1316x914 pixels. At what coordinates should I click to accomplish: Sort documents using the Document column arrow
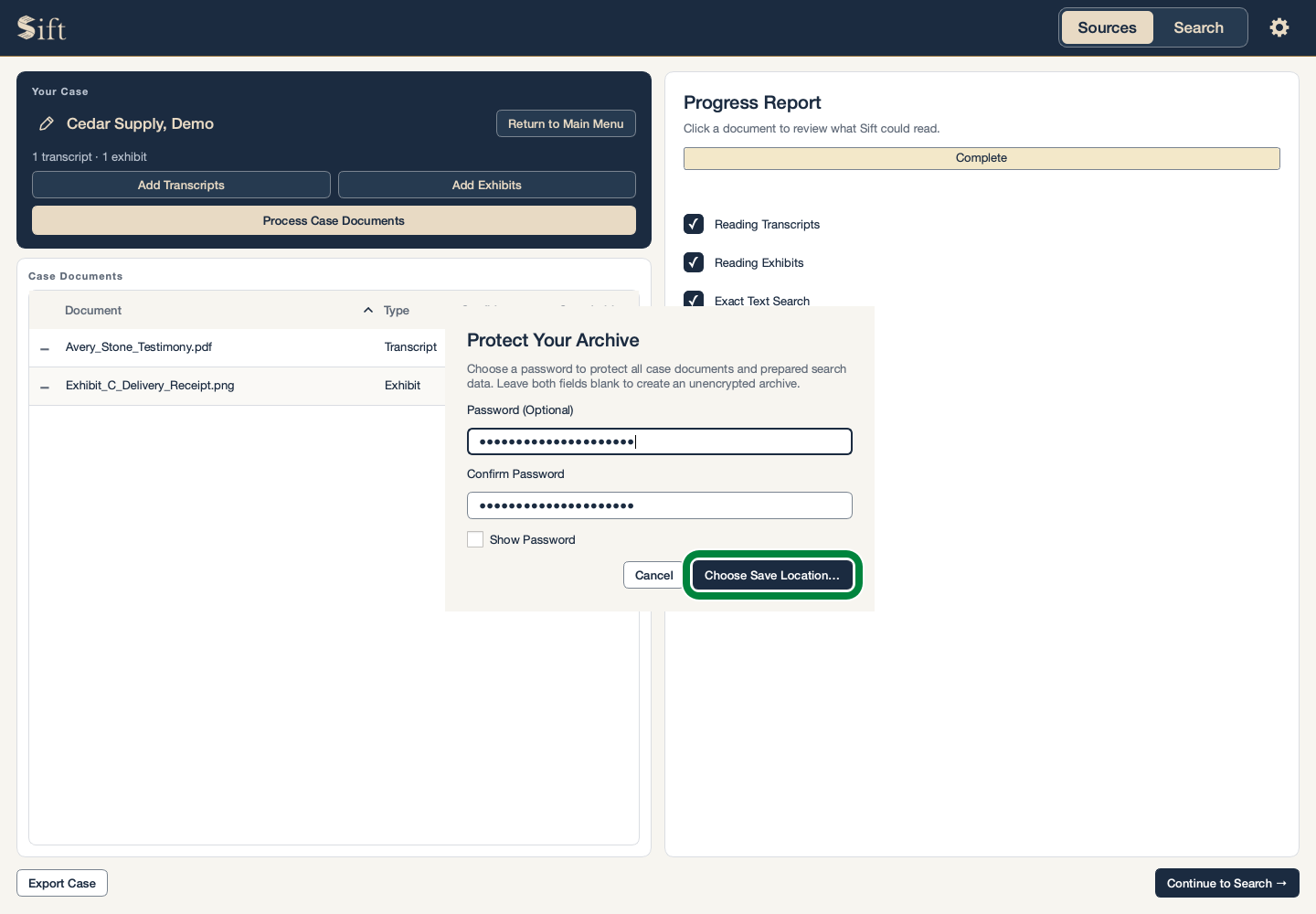(x=368, y=310)
